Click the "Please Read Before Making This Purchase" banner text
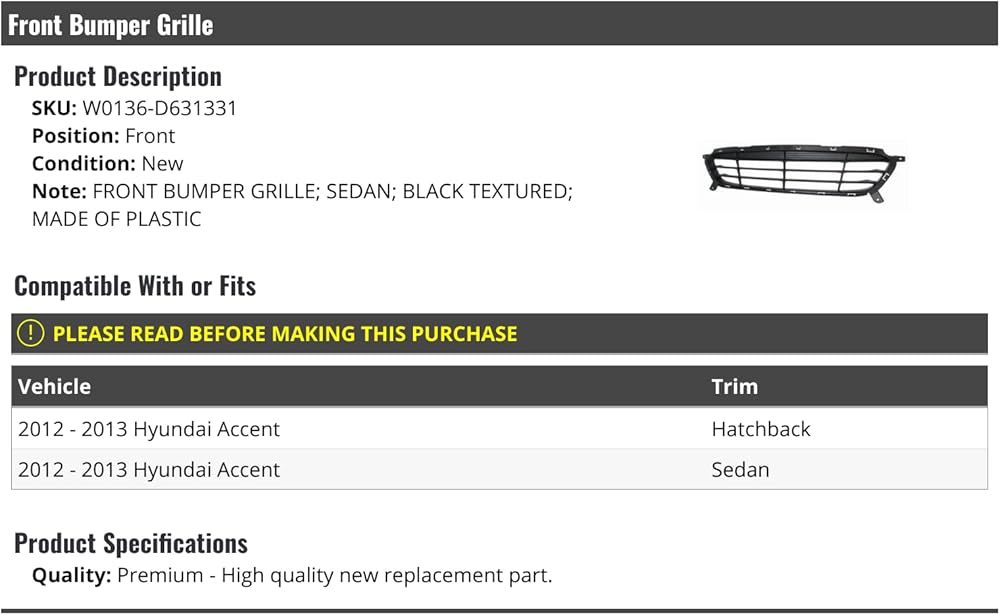The height and width of the screenshot is (615, 1000). (285, 334)
